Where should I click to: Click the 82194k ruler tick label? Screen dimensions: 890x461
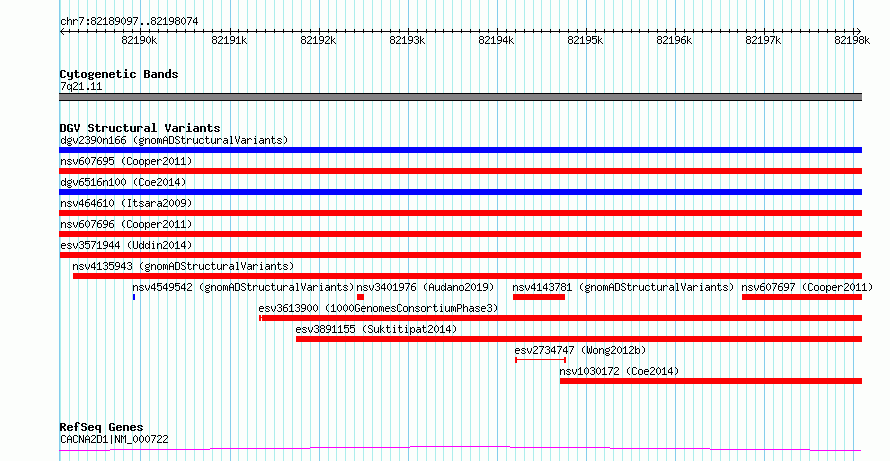tap(496, 41)
